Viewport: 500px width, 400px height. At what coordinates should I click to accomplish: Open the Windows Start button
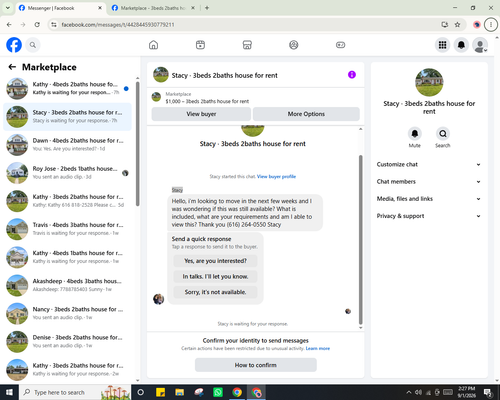[9, 392]
